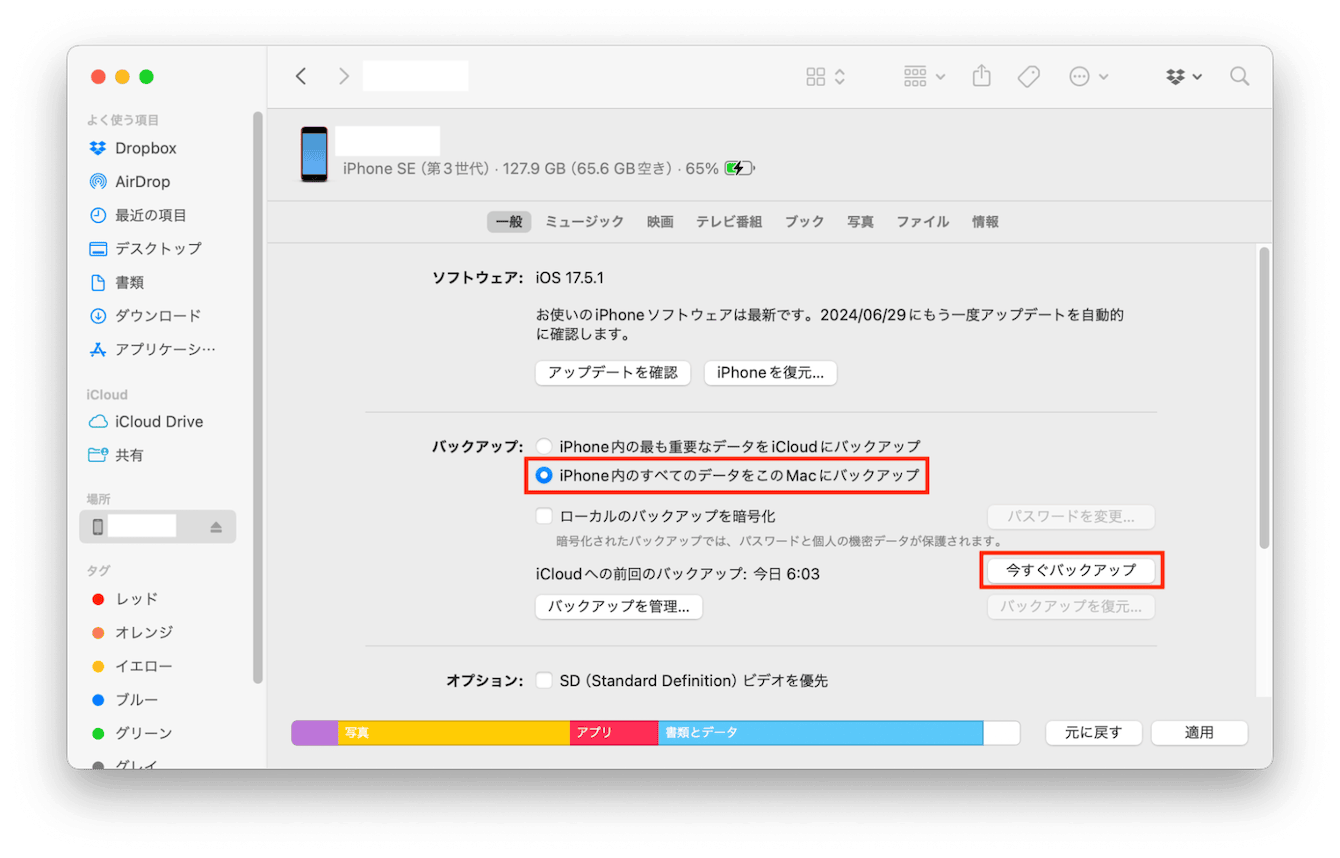1340x858 pixels.
Task: Switch to the ファイル tab
Action: (x=922, y=222)
